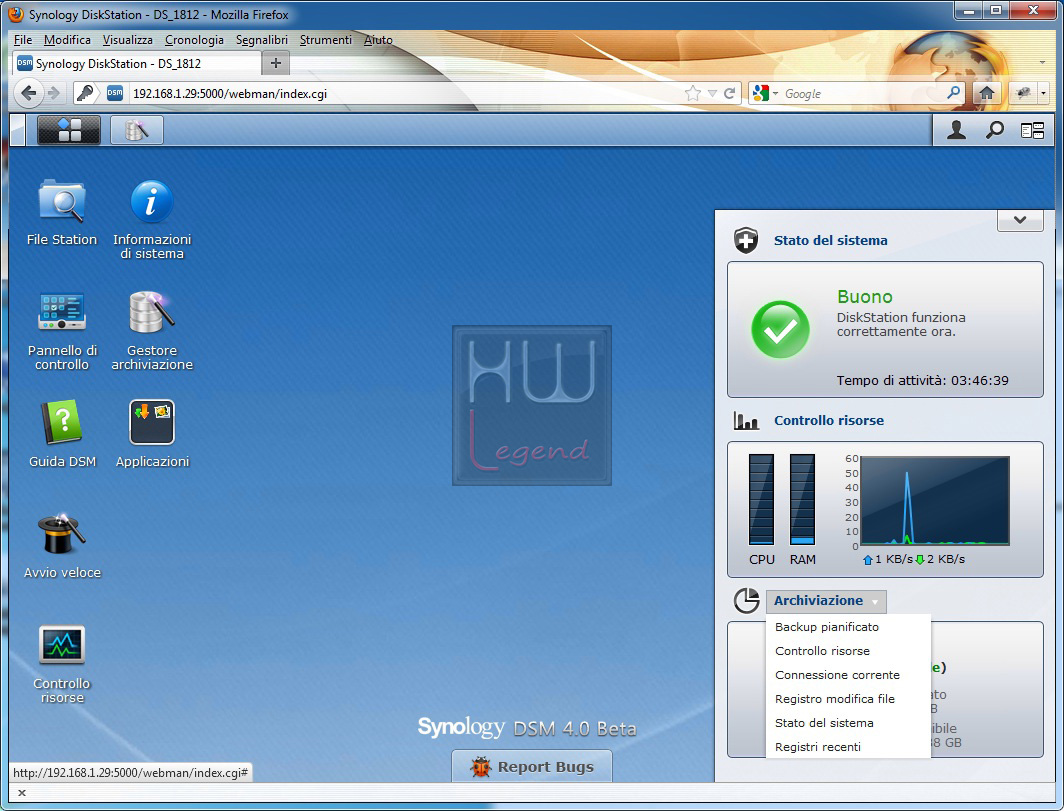Screen dimensions: 1064x811
Task: Open the URL history dropdown arrow
Action: [x=712, y=93]
